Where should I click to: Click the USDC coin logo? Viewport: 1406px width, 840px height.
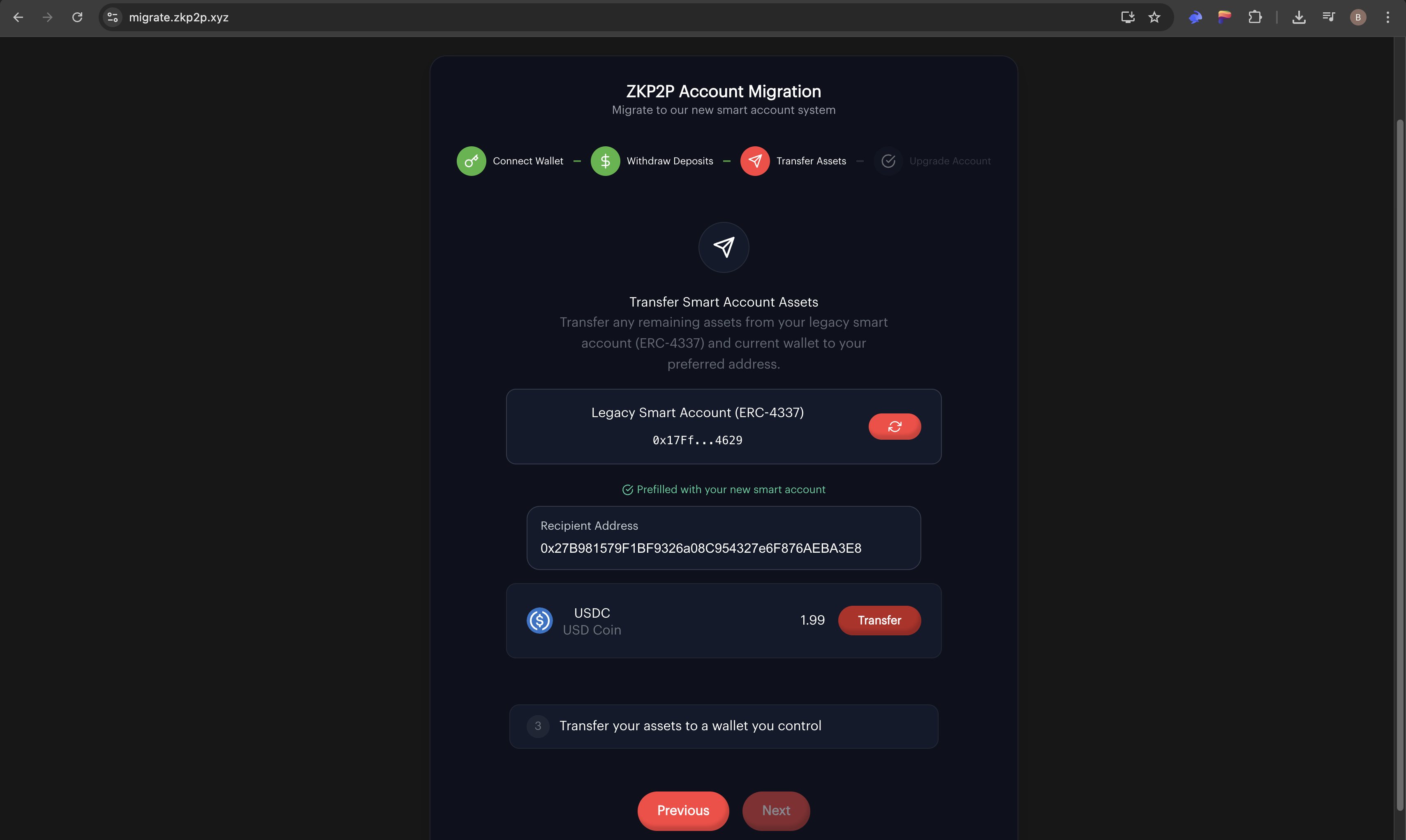pyautogui.click(x=540, y=621)
